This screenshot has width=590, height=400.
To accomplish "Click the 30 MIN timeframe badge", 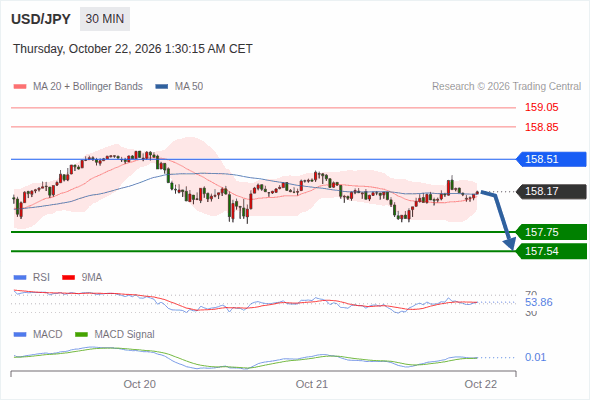I will [x=105, y=19].
